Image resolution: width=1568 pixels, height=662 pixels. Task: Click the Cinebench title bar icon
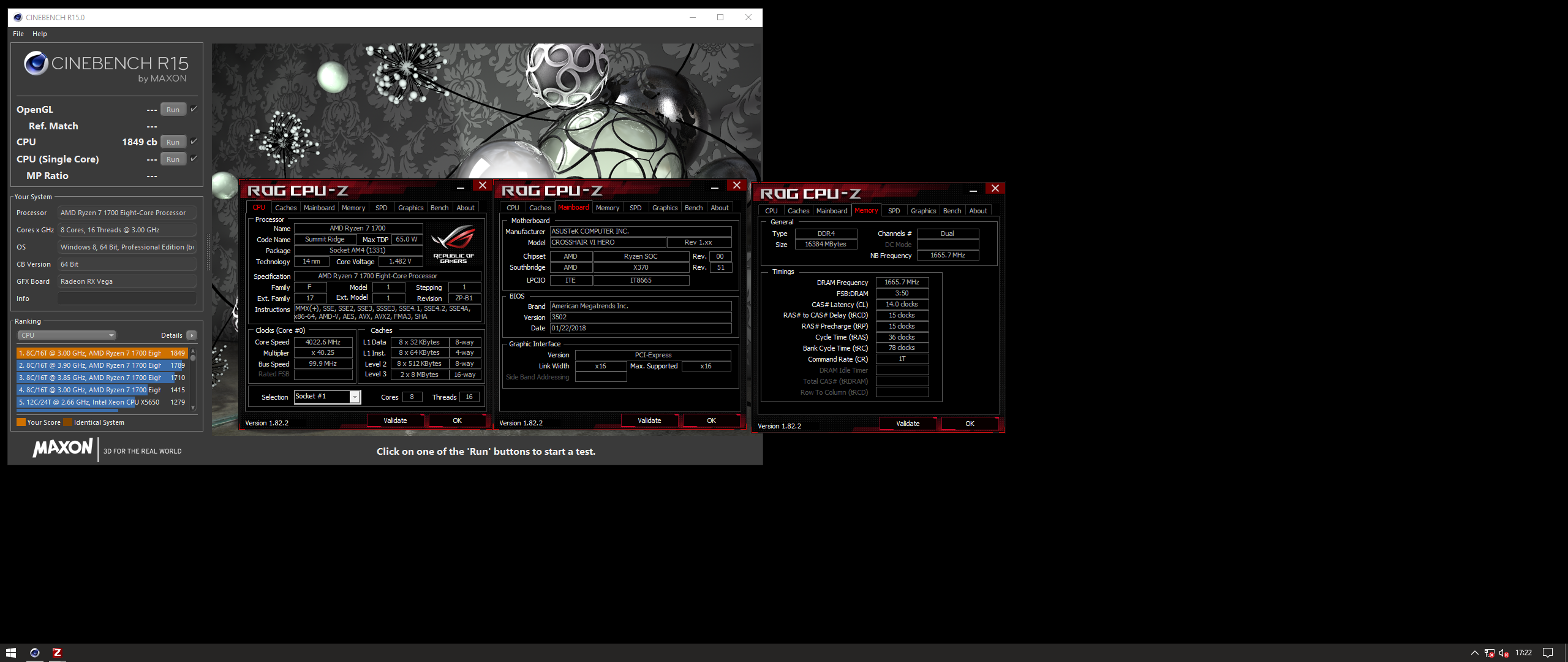click(x=18, y=17)
